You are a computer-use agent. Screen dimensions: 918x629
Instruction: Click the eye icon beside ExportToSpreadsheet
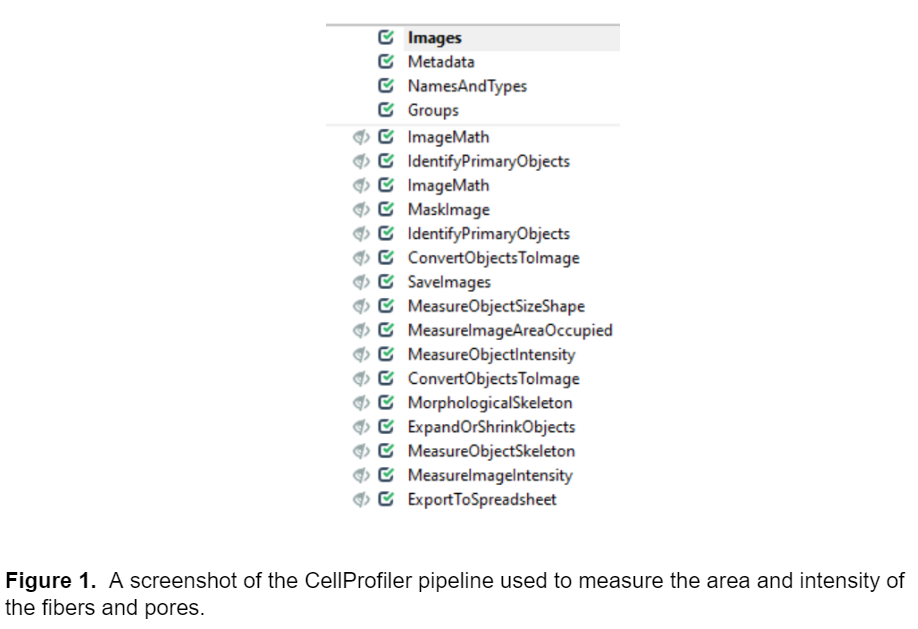click(362, 500)
